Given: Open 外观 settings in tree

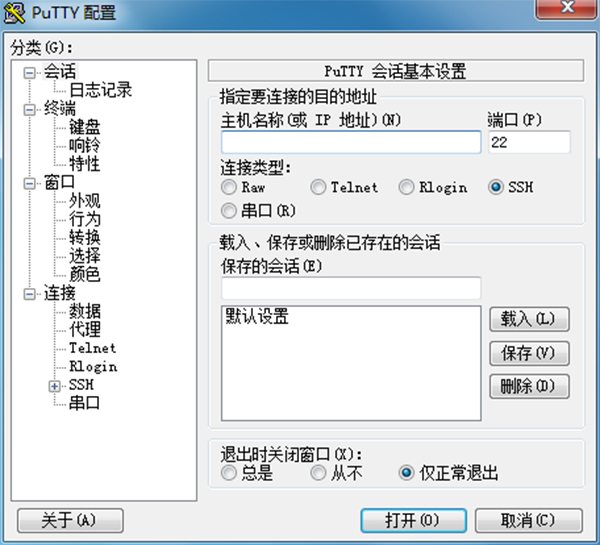Looking at the screenshot, I should (x=85, y=201).
